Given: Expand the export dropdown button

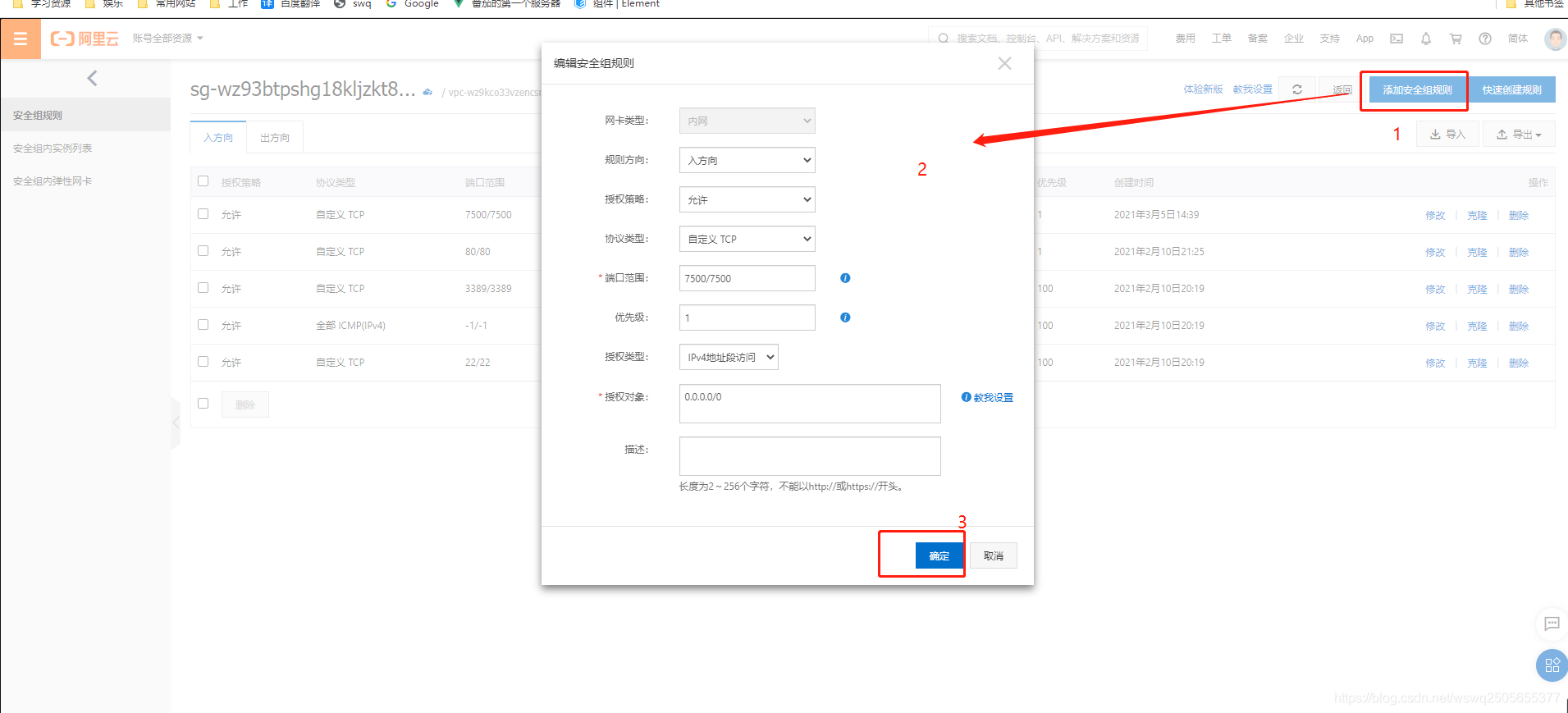Looking at the screenshot, I should [x=1519, y=134].
